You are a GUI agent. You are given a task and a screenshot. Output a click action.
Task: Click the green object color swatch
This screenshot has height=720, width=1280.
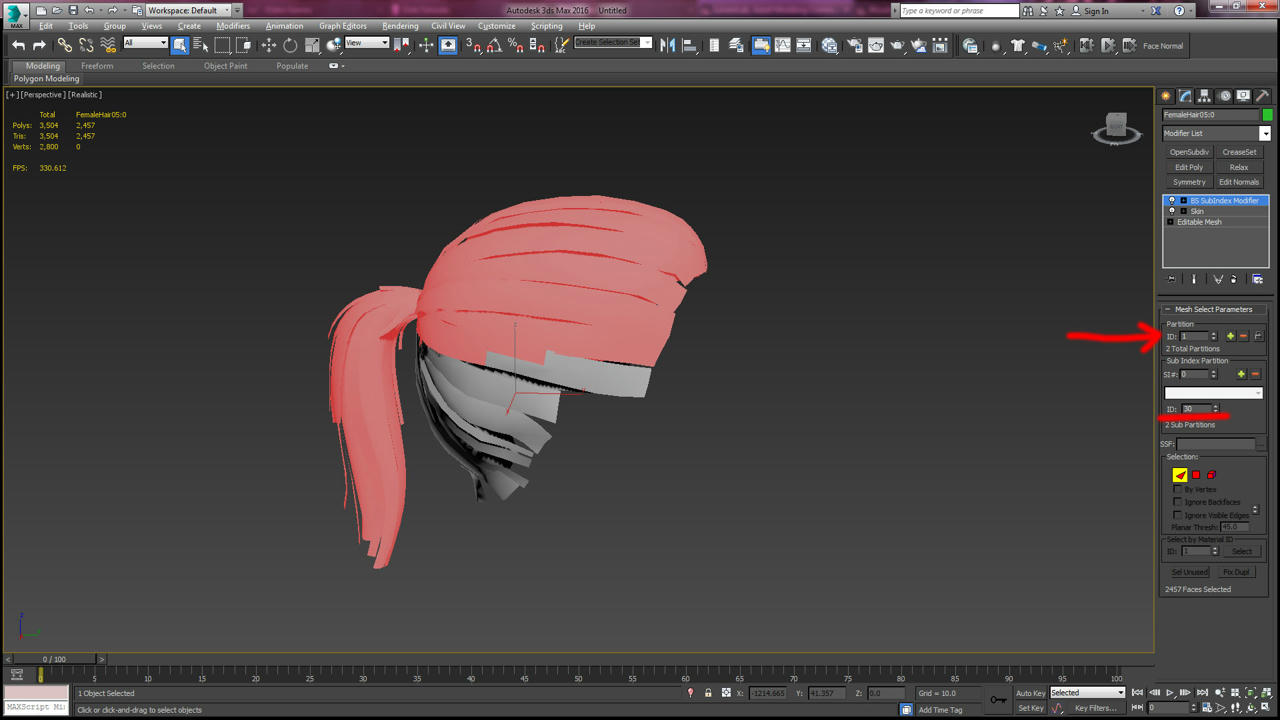click(1267, 115)
